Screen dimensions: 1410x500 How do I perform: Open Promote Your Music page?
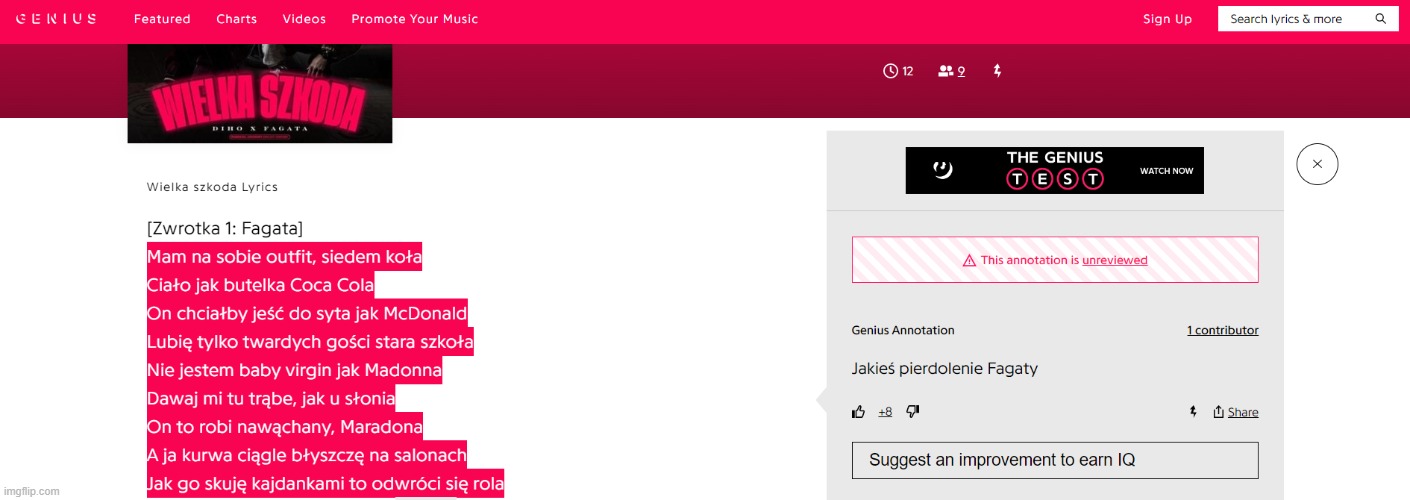[415, 19]
